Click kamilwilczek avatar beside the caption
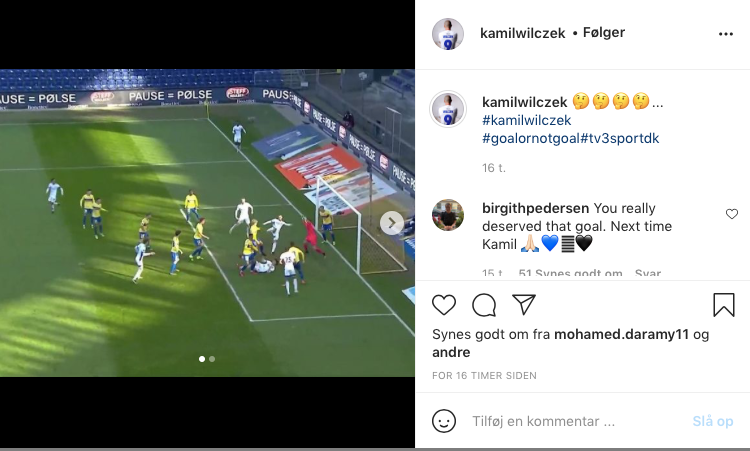The image size is (750, 451). (448, 109)
